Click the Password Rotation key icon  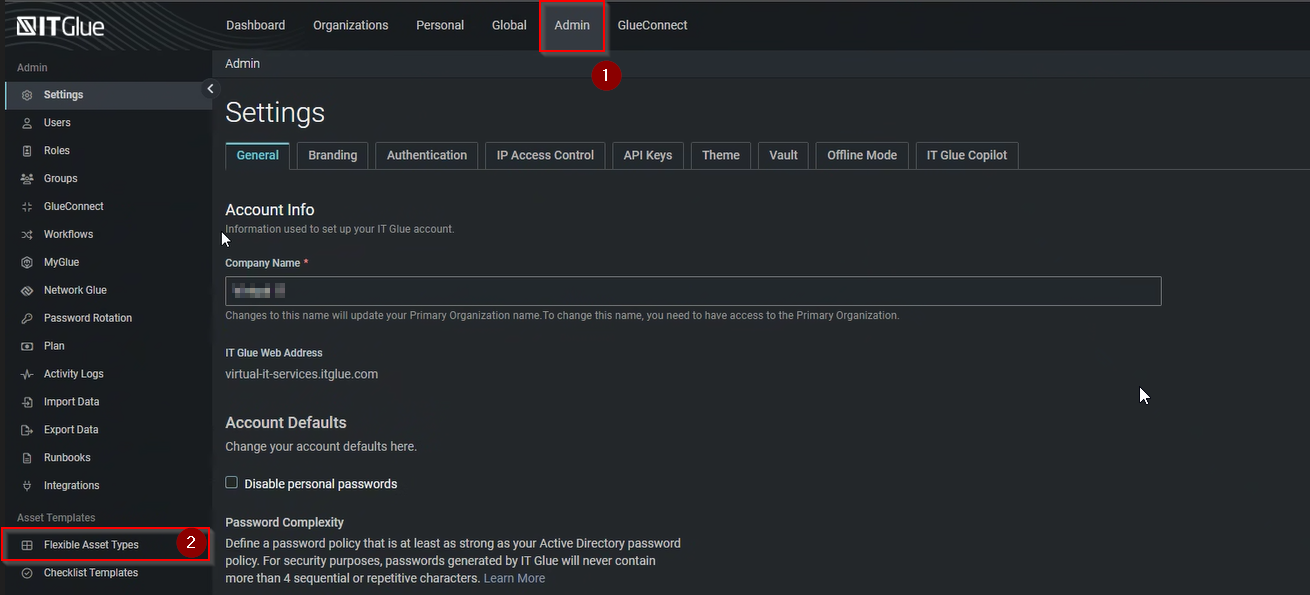(27, 319)
